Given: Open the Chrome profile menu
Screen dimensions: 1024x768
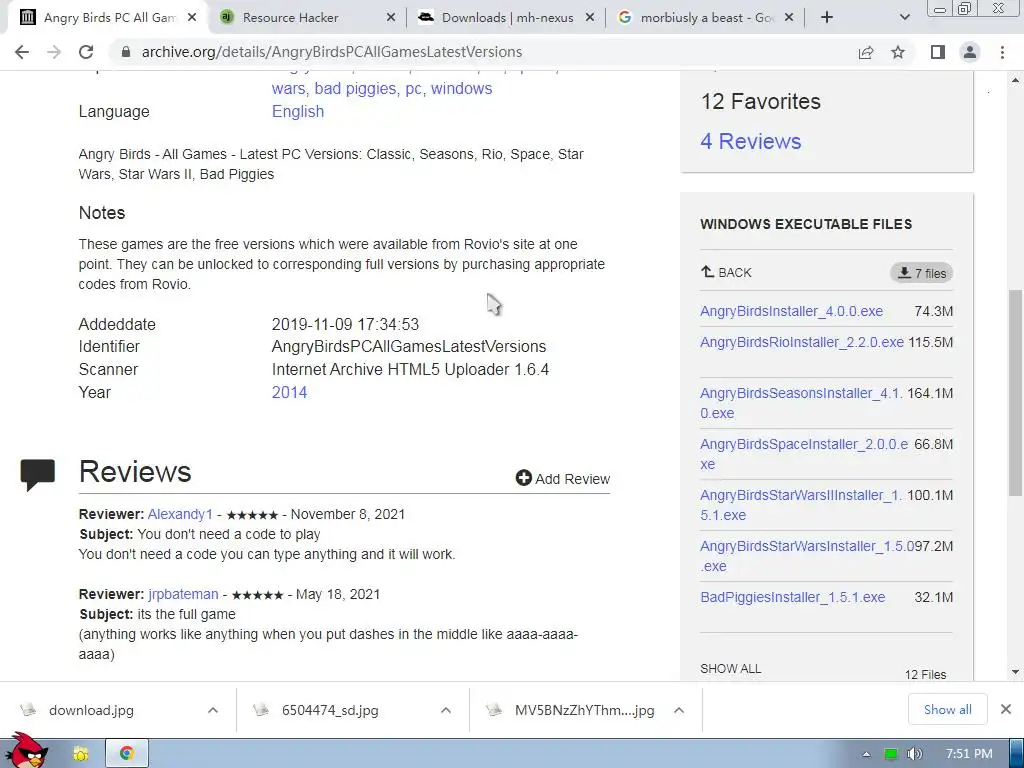Looking at the screenshot, I should click(970, 52).
